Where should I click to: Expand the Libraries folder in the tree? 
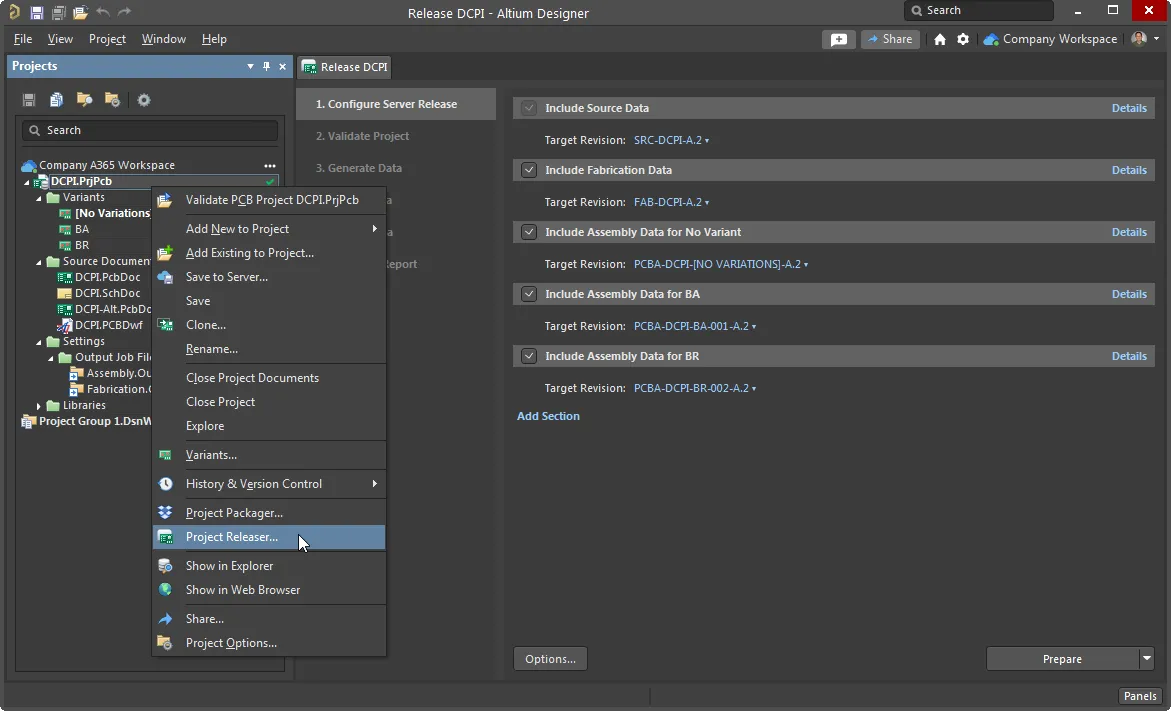click(39, 406)
